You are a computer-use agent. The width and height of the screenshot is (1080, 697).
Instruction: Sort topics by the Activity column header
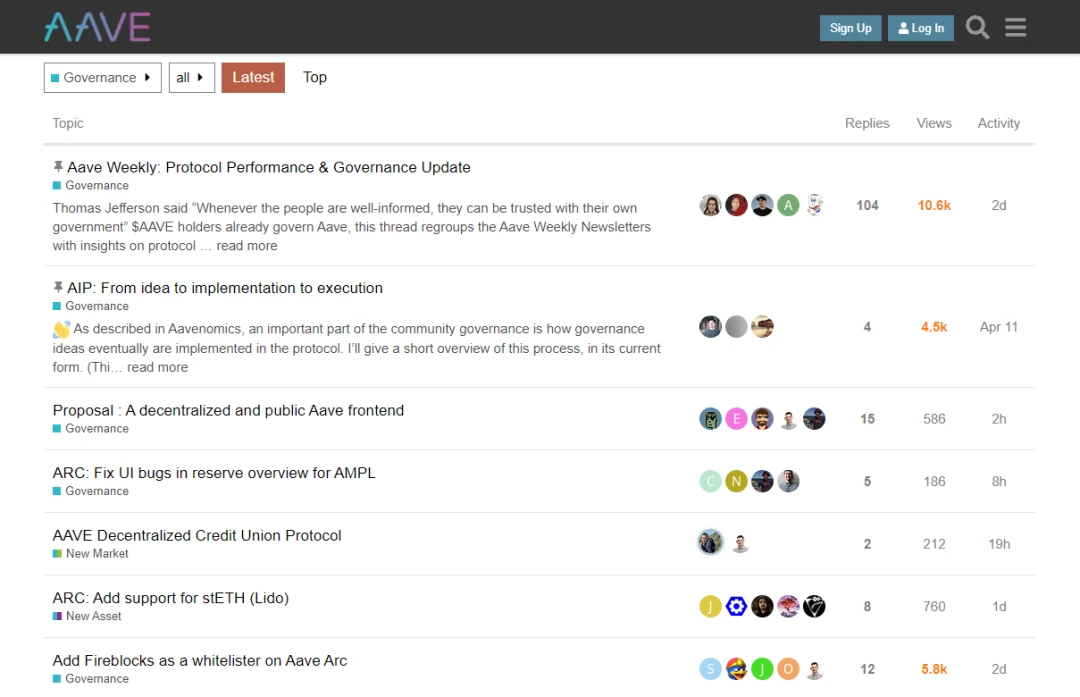(999, 123)
